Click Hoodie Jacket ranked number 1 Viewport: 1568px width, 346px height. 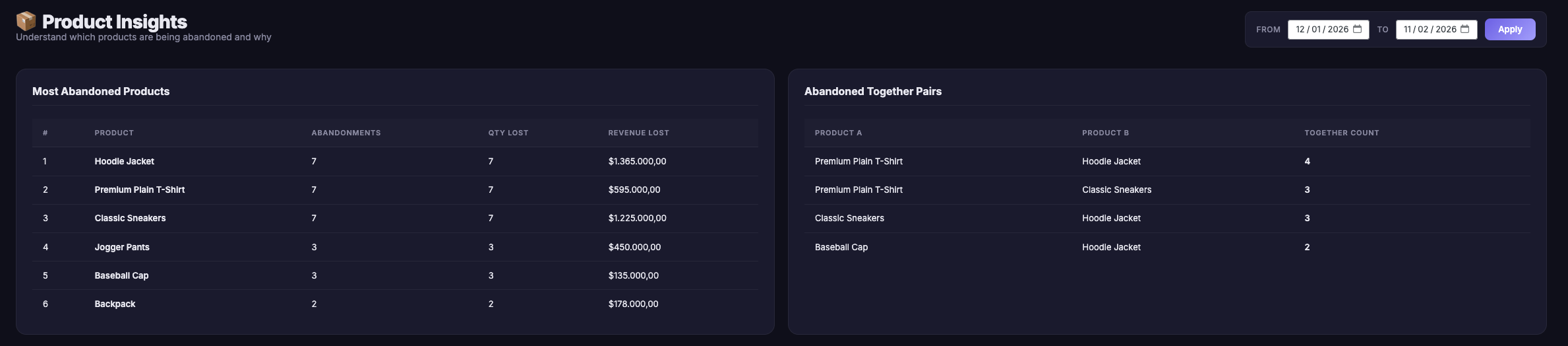(124, 161)
